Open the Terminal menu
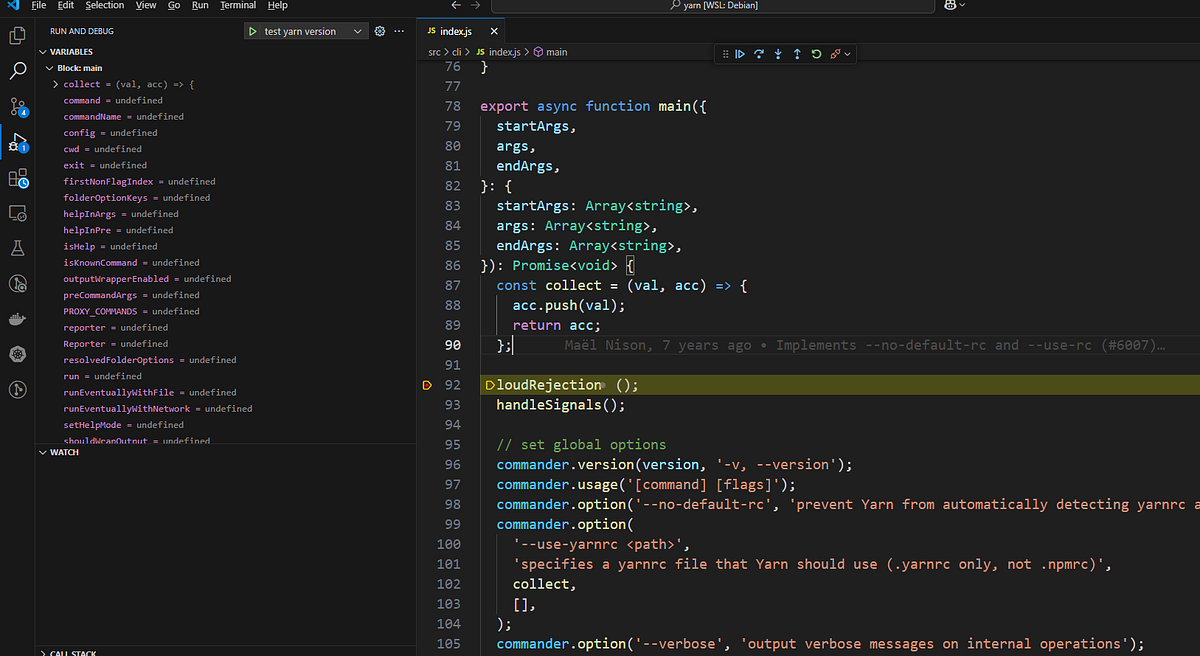This screenshot has height=656, width=1200. 236,5
